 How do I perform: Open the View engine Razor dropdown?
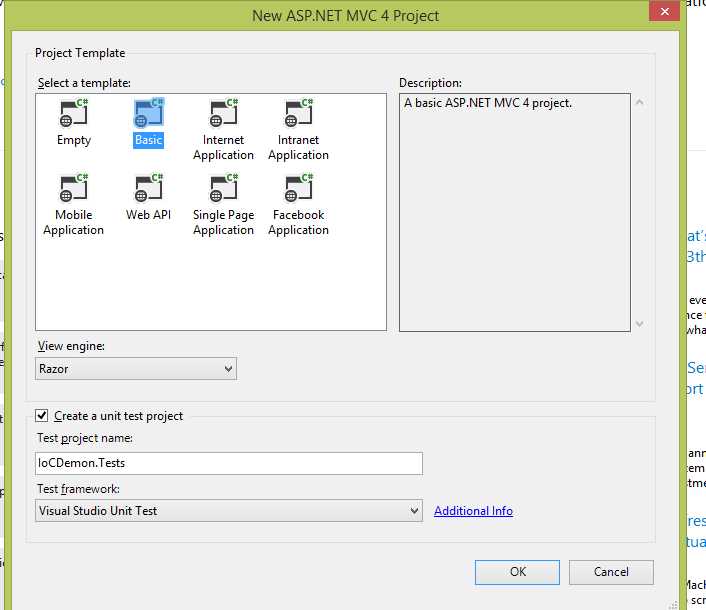pyautogui.click(x=136, y=369)
